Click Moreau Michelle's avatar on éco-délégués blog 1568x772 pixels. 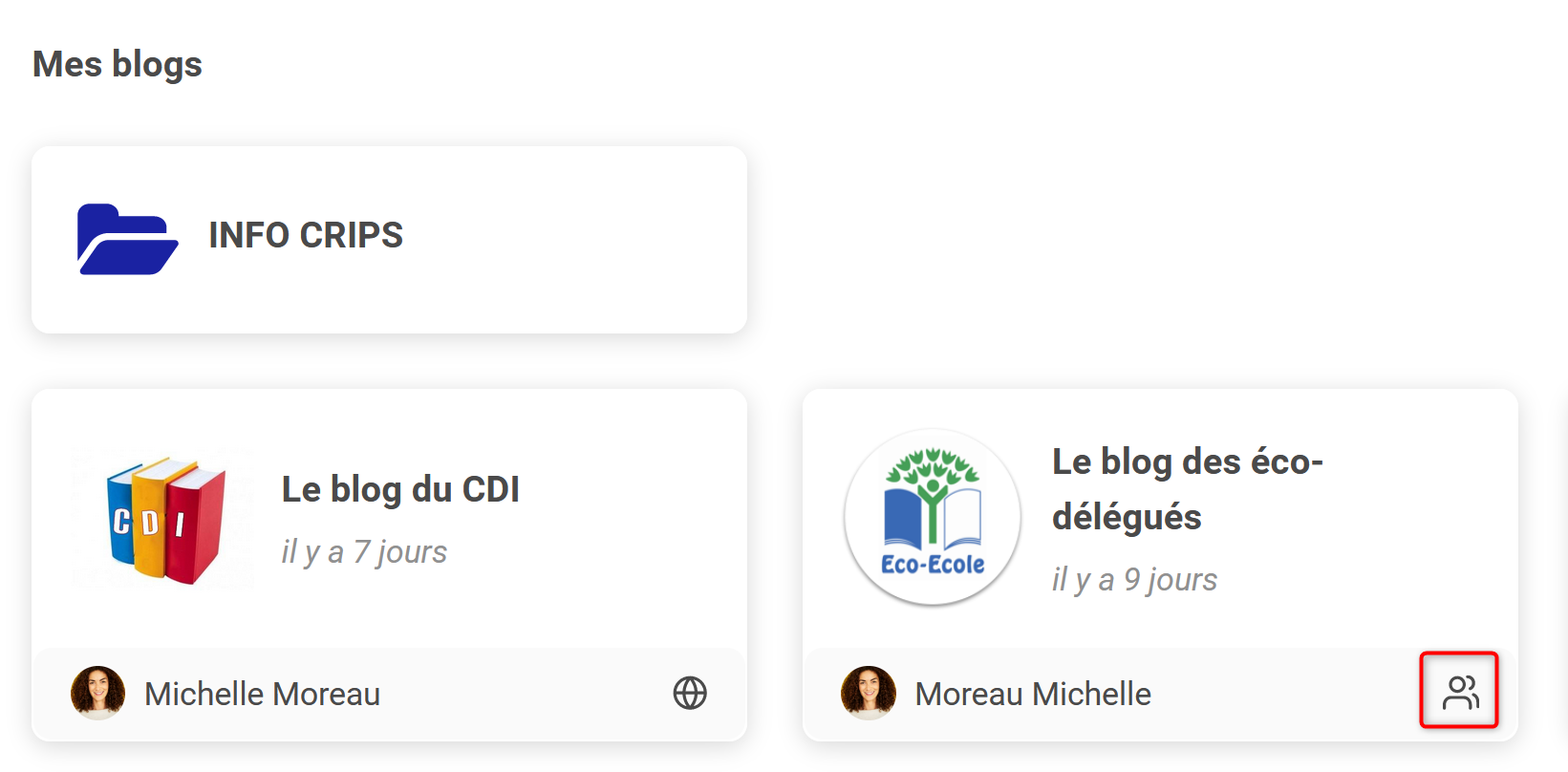click(x=868, y=693)
